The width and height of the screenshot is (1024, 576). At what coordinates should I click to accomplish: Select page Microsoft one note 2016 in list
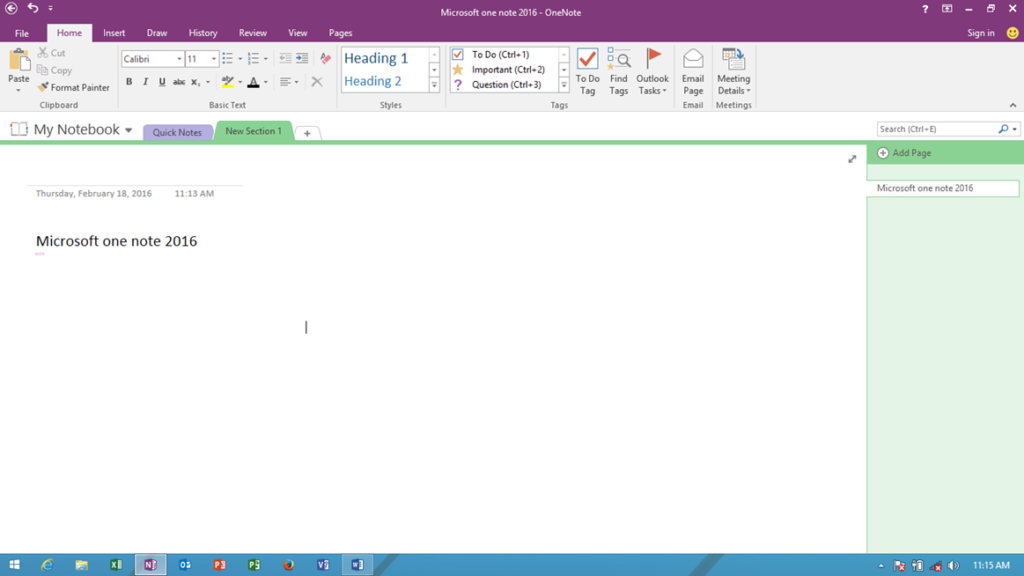coord(943,188)
